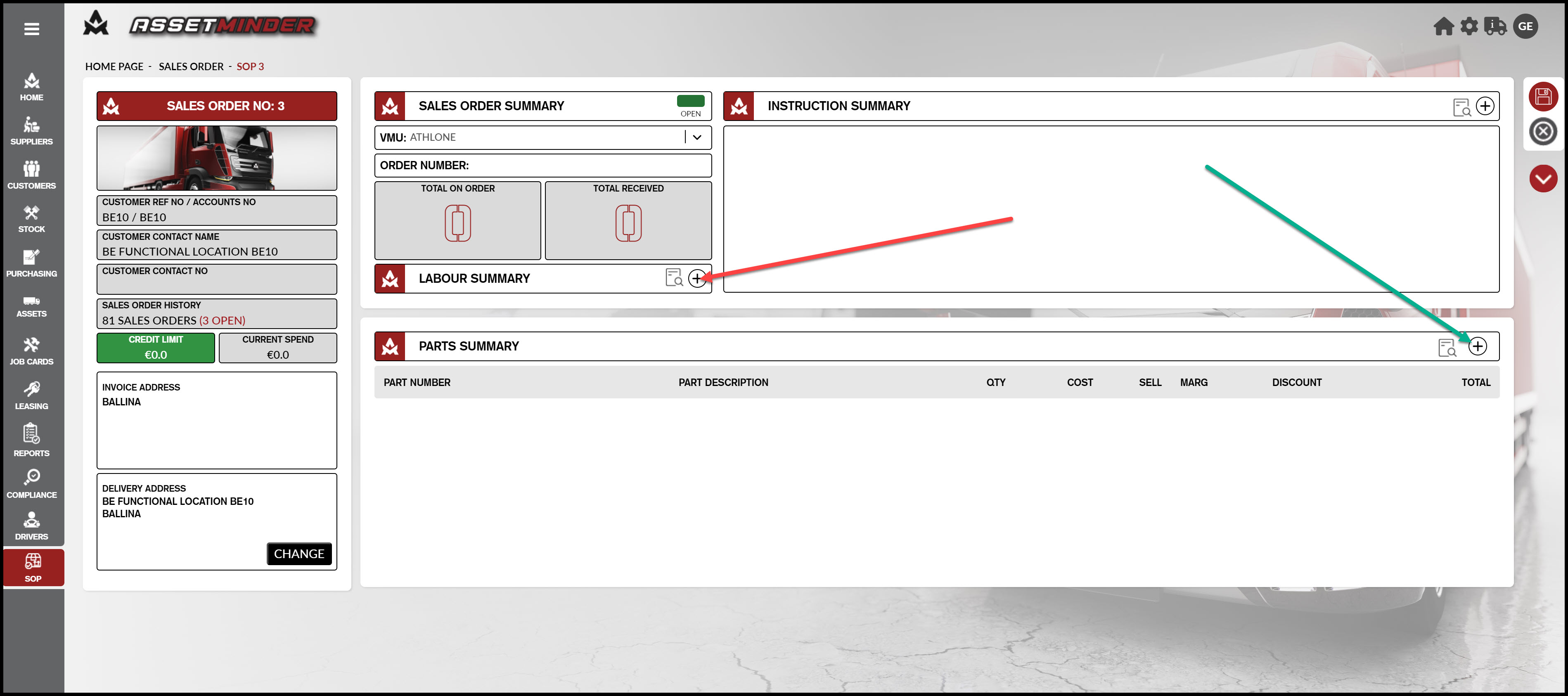Click the truck info icon in header
1568x696 pixels.
(1495, 26)
